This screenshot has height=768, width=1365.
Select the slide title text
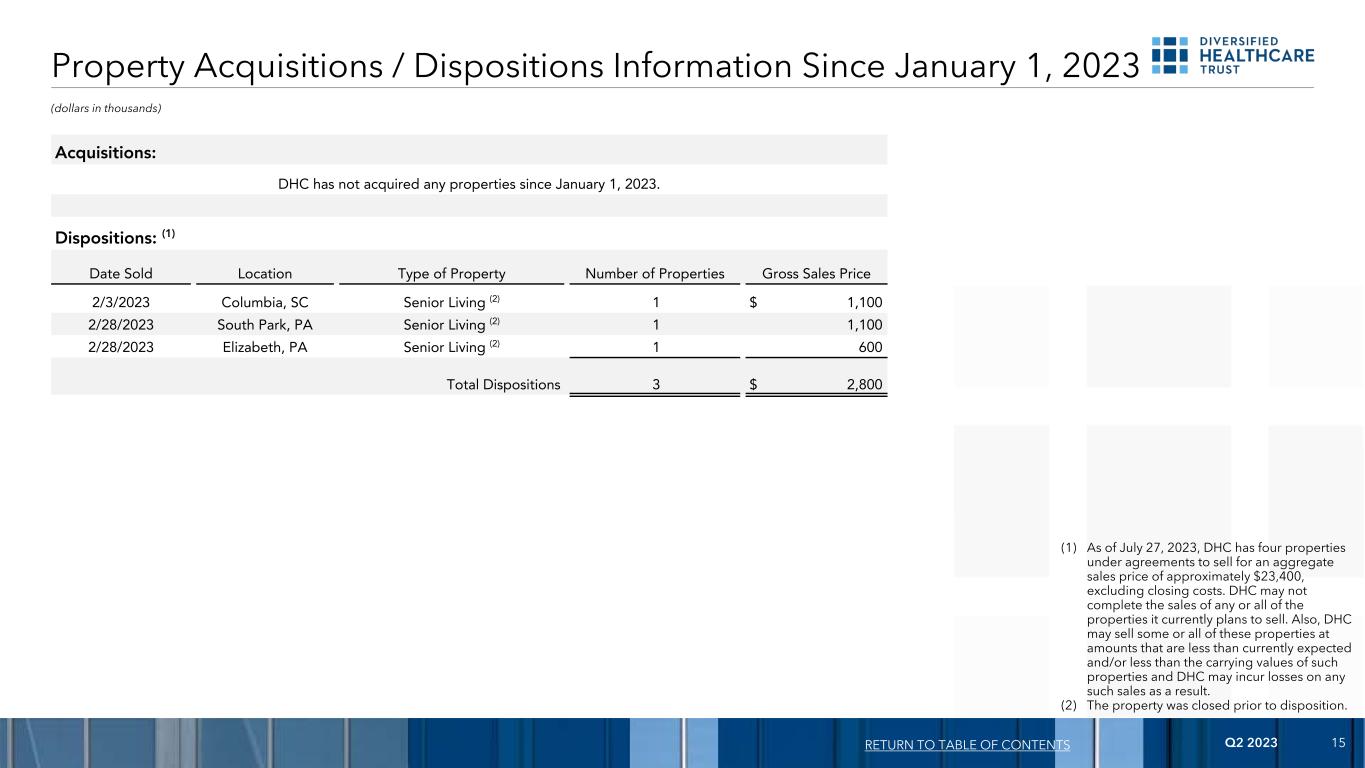595,65
